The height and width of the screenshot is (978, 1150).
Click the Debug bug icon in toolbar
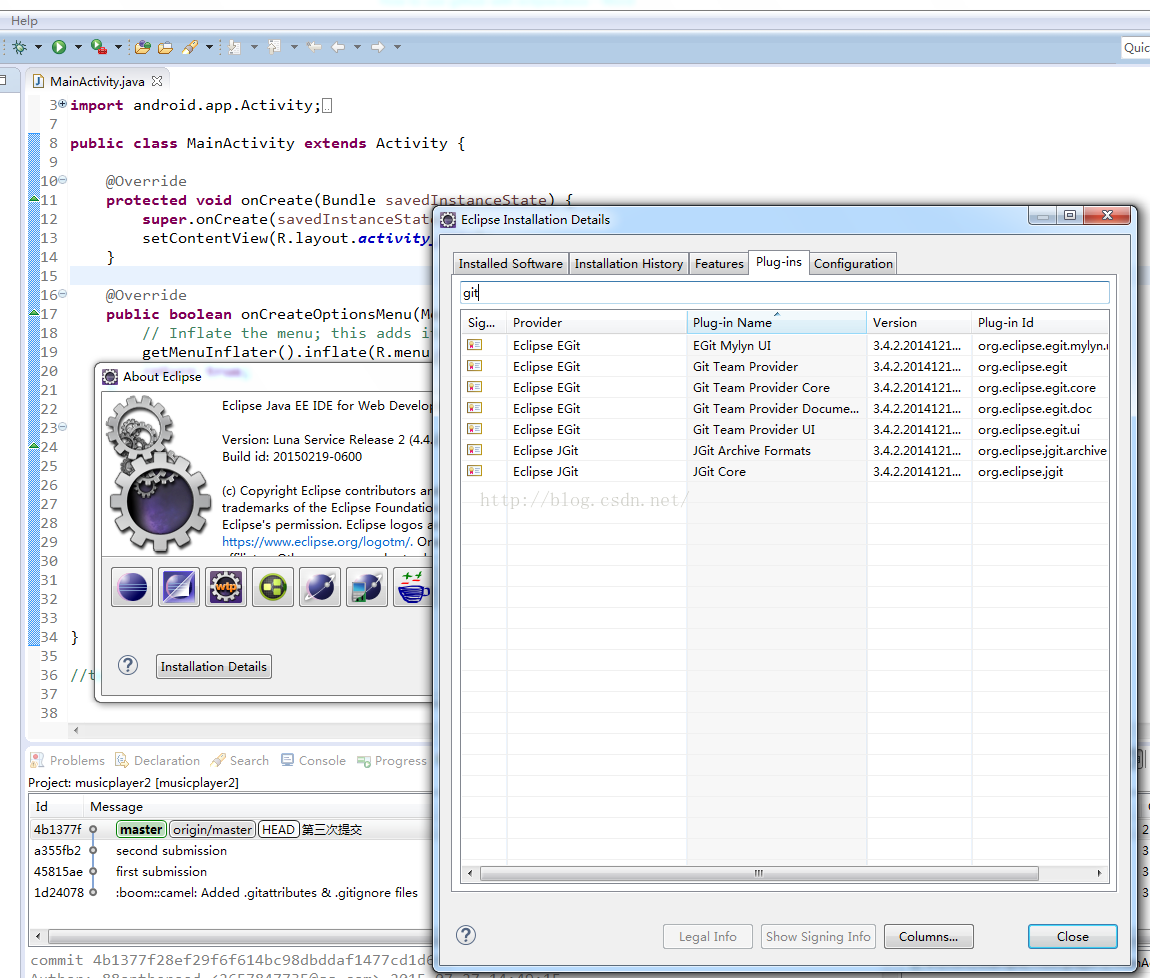[20, 48]
